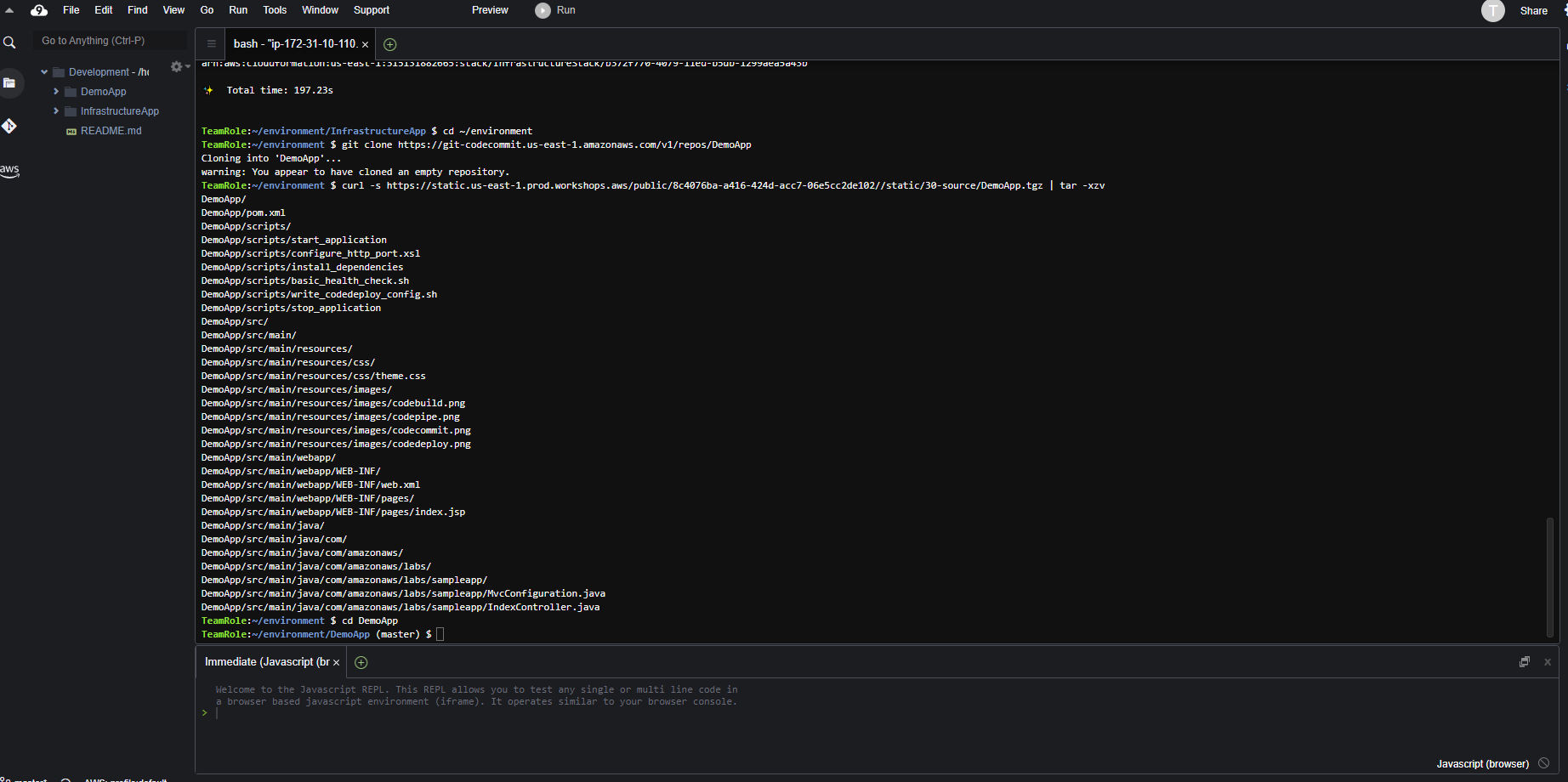Open the Find menu
Screen dimensions: 1568x782
(138, 10)
